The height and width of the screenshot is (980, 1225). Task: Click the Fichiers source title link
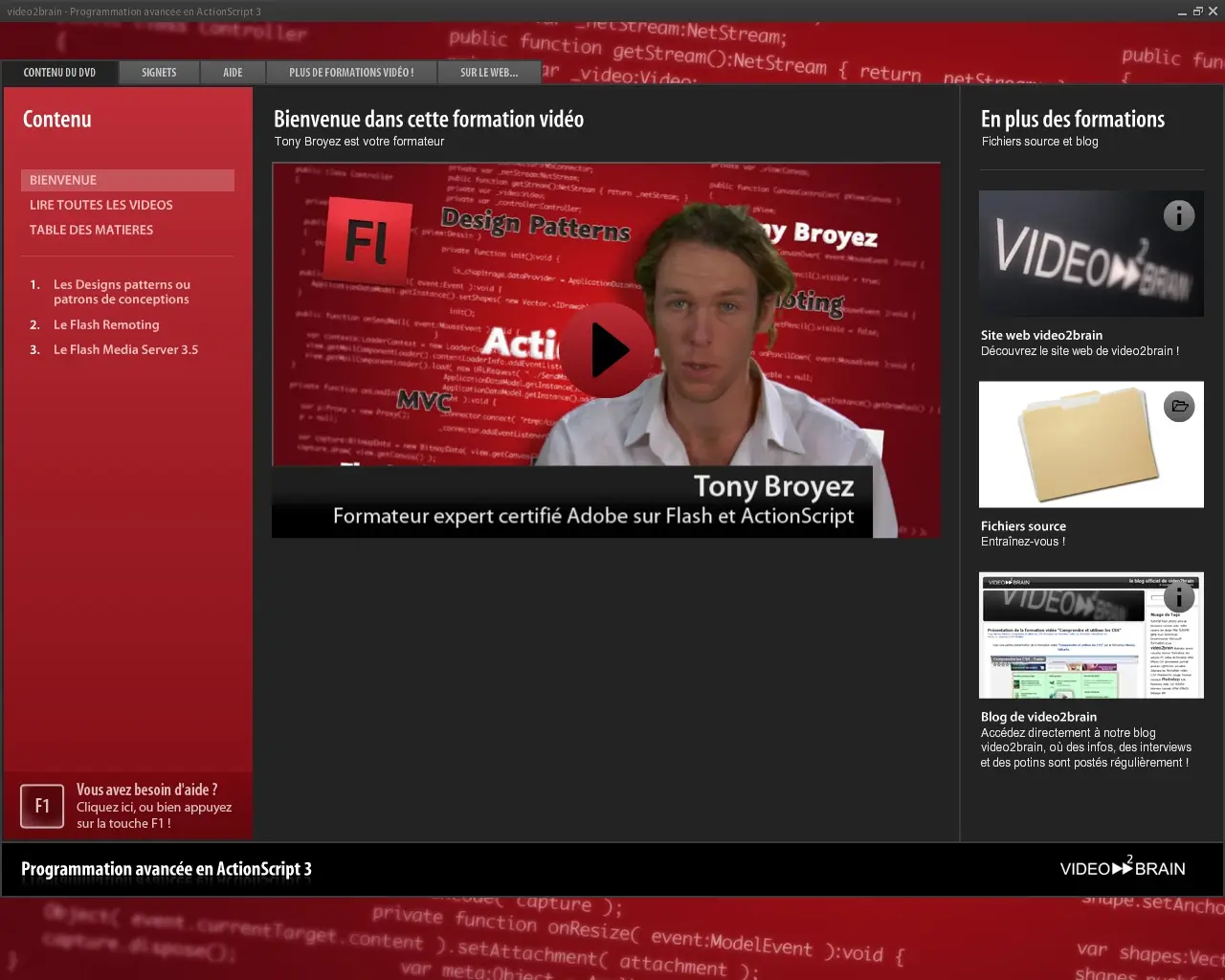pyautogui.click(x=1023, y=525)
